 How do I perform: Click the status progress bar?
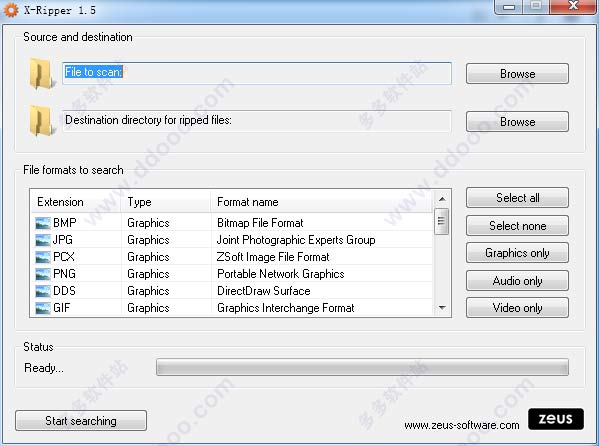pyautogui.click(x=362, y=367)
